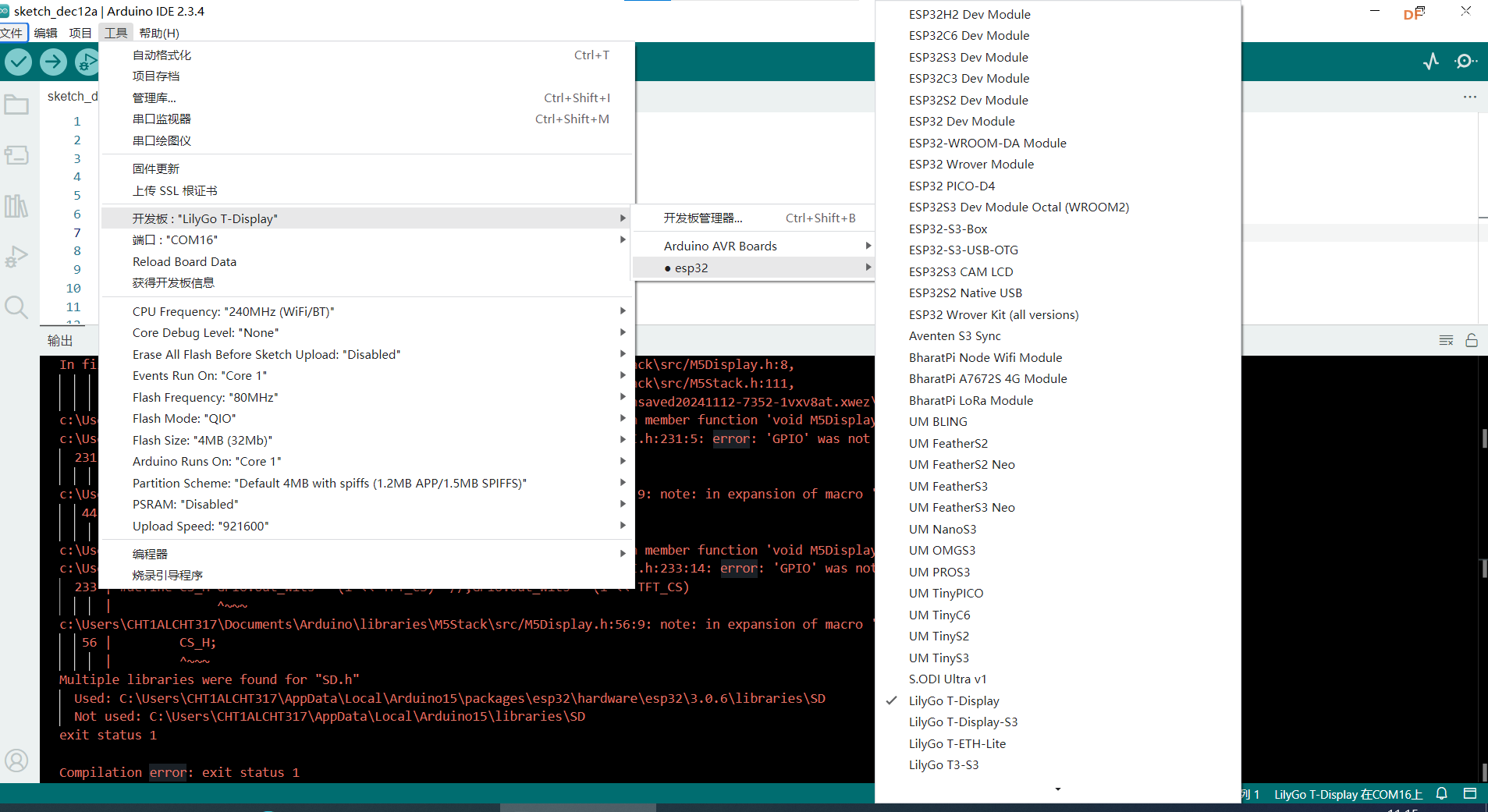The width and height of the screenshot is (1488, 812).
Task: Click 烧录引导程序 entry
Action: pos(367,575)
